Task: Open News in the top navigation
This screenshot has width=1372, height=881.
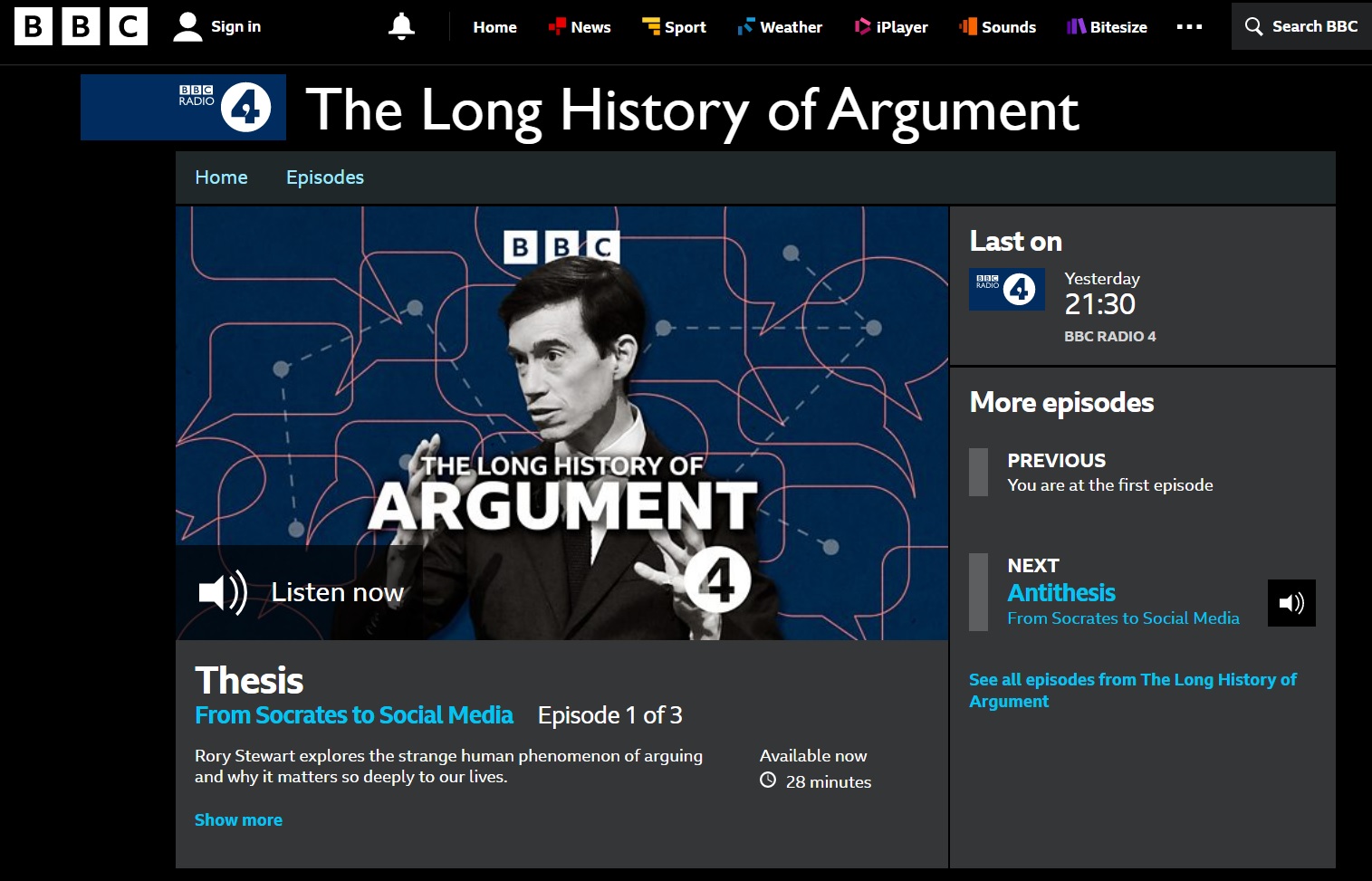Action: click(580, 27)
